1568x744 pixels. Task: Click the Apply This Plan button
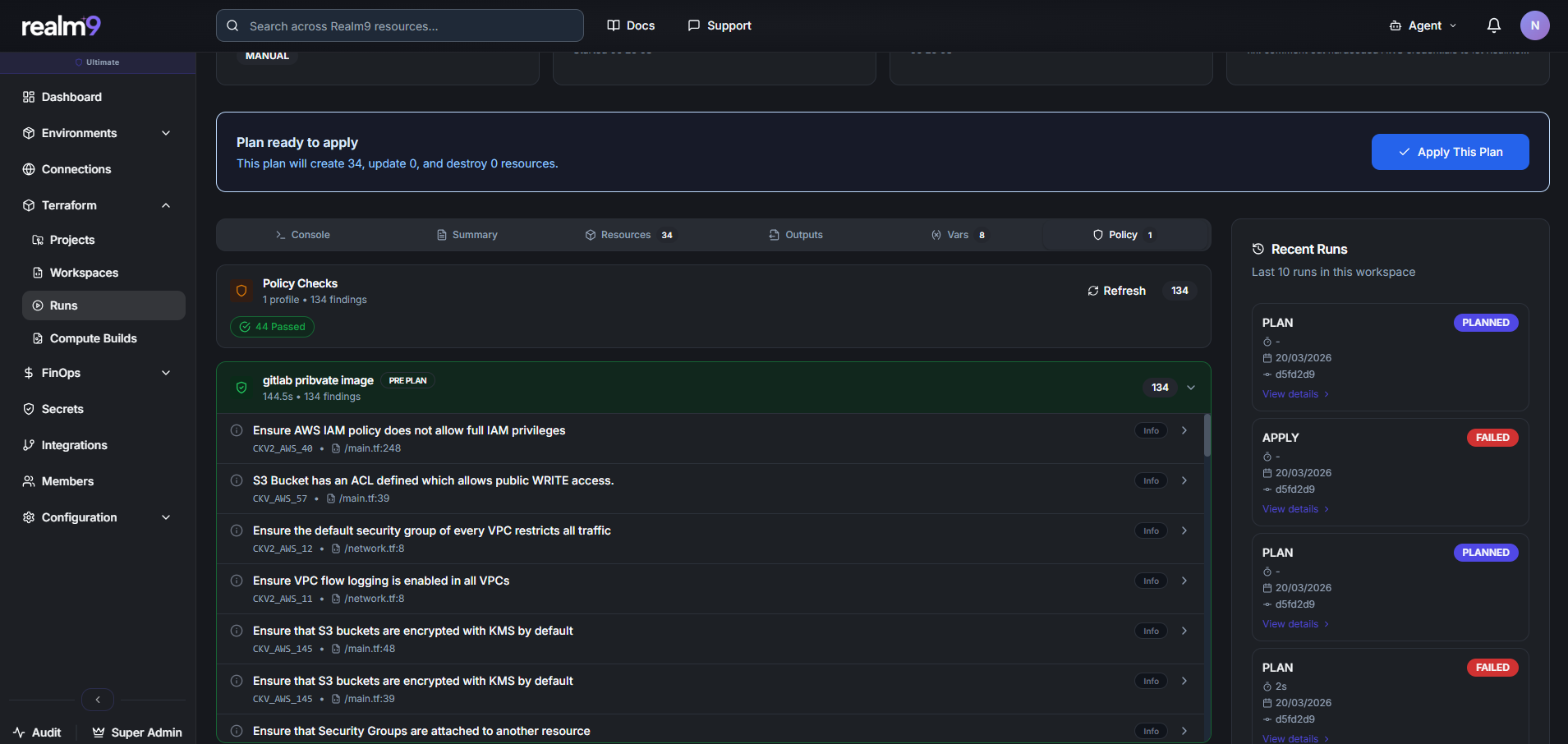click(x=1450, y=152)
